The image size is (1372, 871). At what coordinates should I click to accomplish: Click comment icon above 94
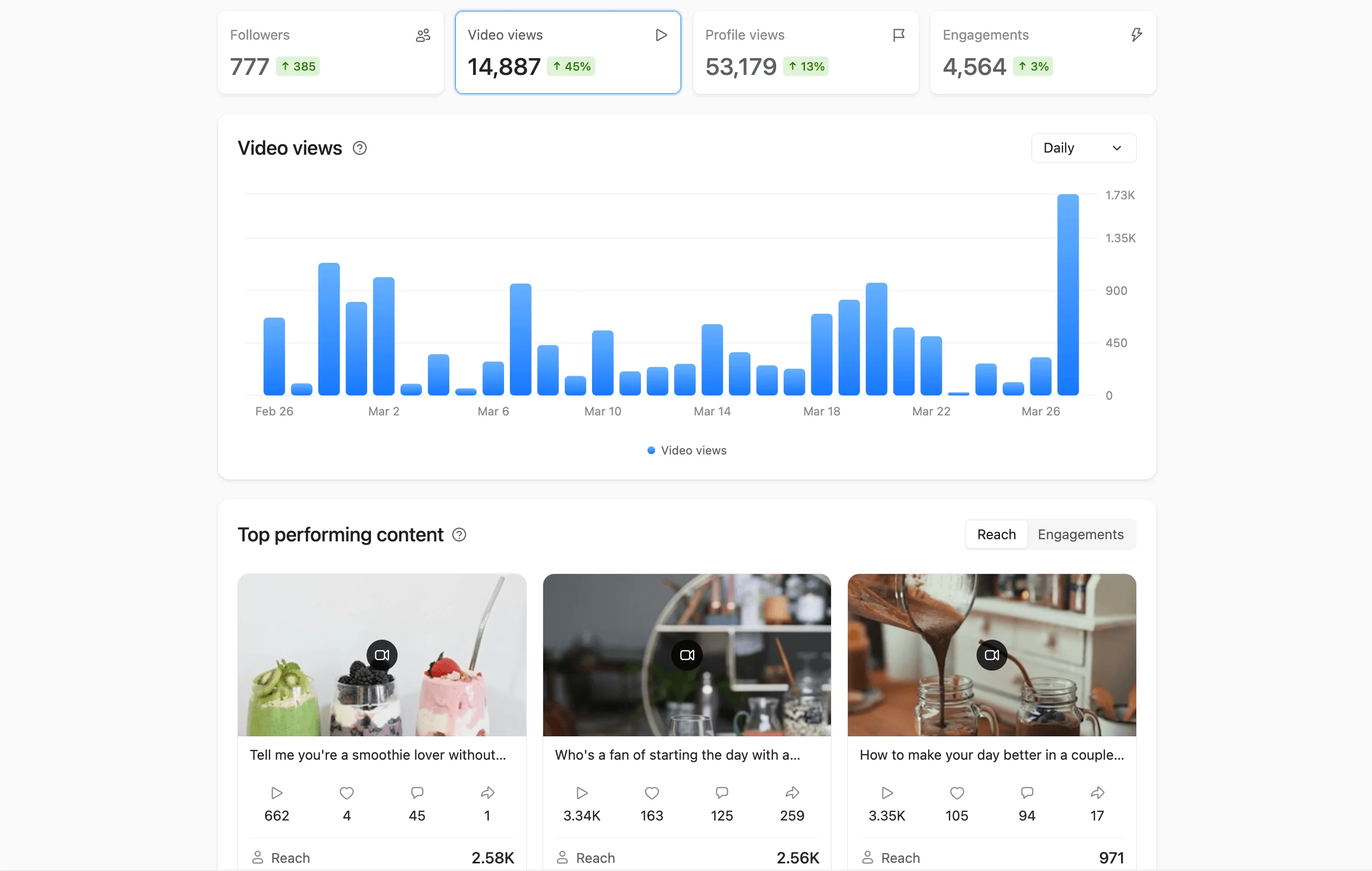click(1027, 793)
